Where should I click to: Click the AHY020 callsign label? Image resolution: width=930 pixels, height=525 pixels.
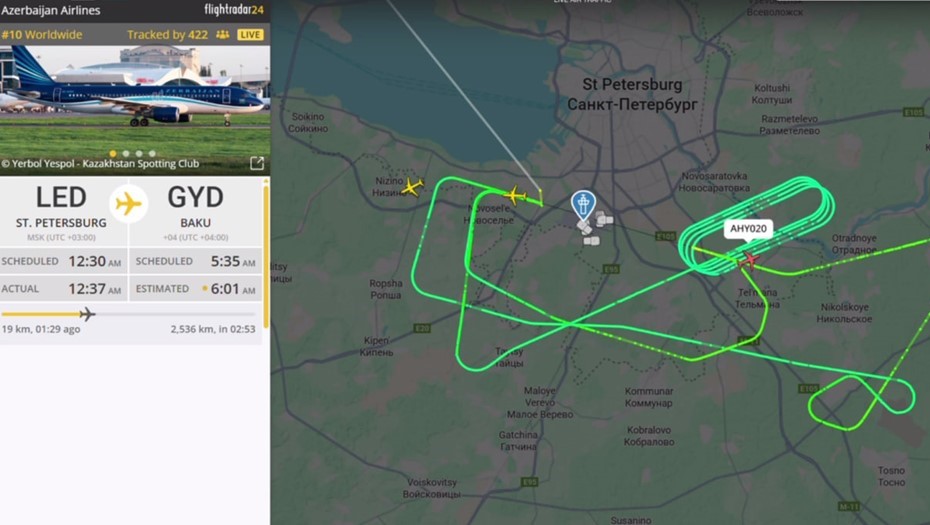748,228
